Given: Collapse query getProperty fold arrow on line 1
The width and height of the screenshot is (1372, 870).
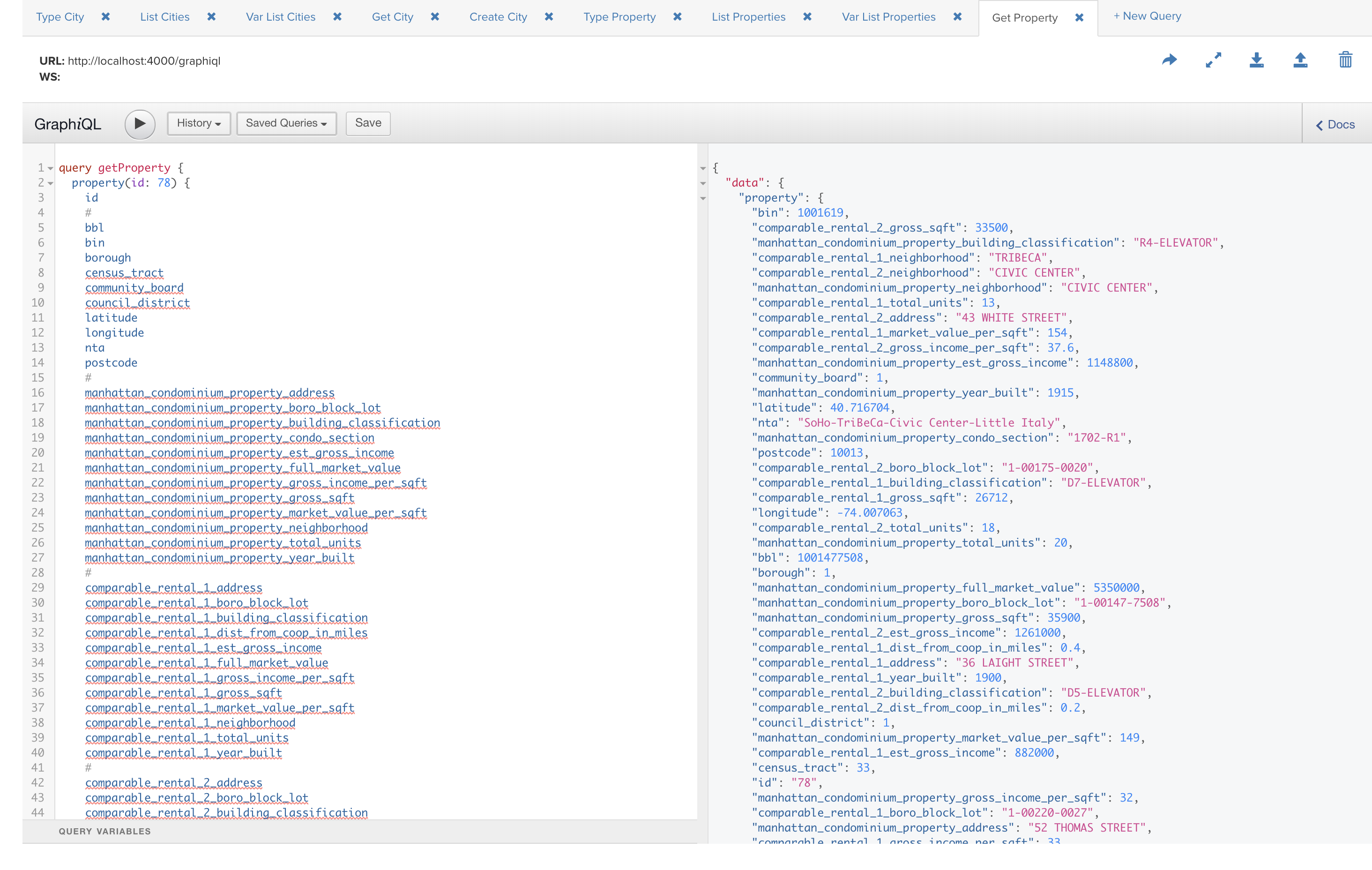Looking at the screenshot, I should pos(50,168).
